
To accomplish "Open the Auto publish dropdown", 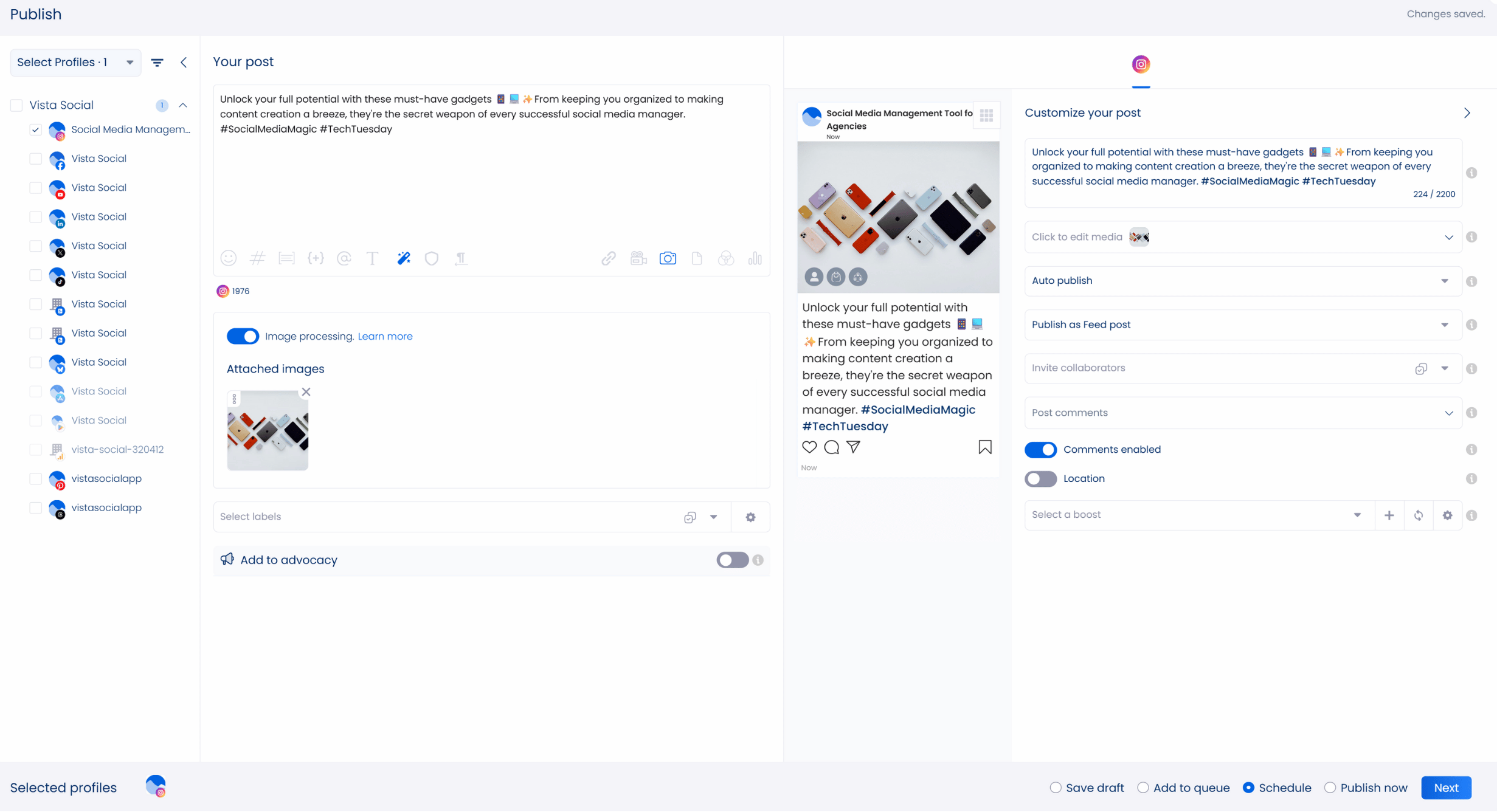I will [x=1242, y=281].
